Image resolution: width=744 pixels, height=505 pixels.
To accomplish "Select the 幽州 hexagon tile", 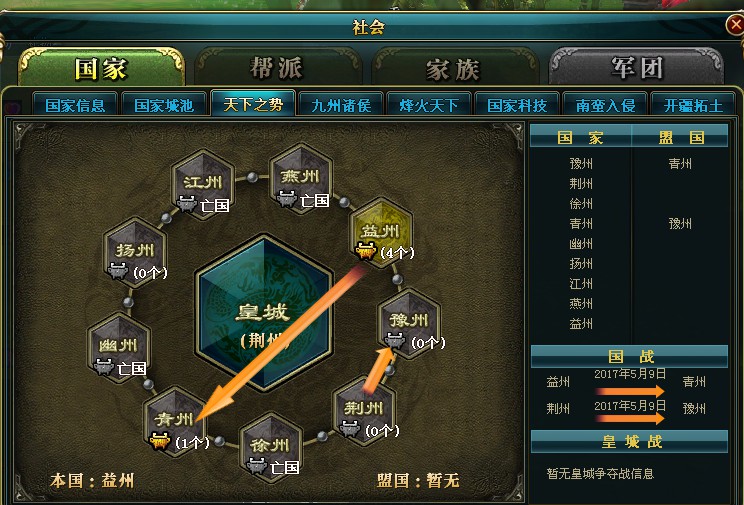I will pos(119,347).
